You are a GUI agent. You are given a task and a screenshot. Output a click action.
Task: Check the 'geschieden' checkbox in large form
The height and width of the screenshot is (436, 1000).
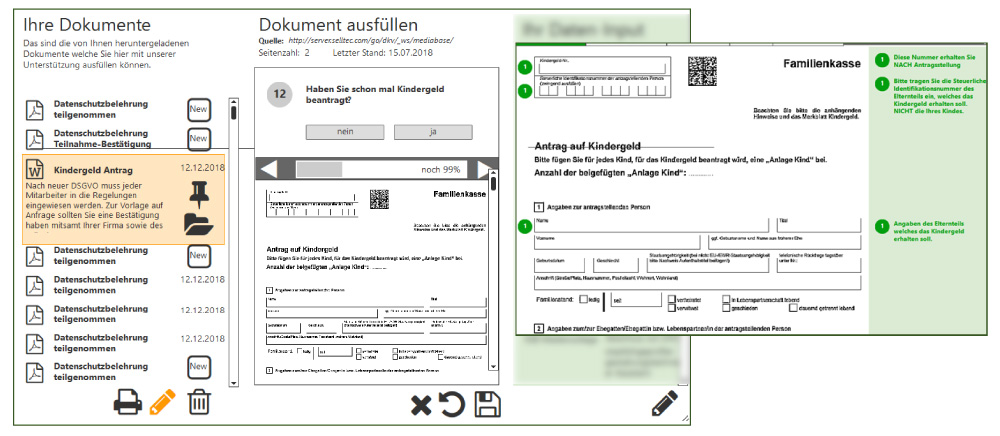[x=727, y=309]
